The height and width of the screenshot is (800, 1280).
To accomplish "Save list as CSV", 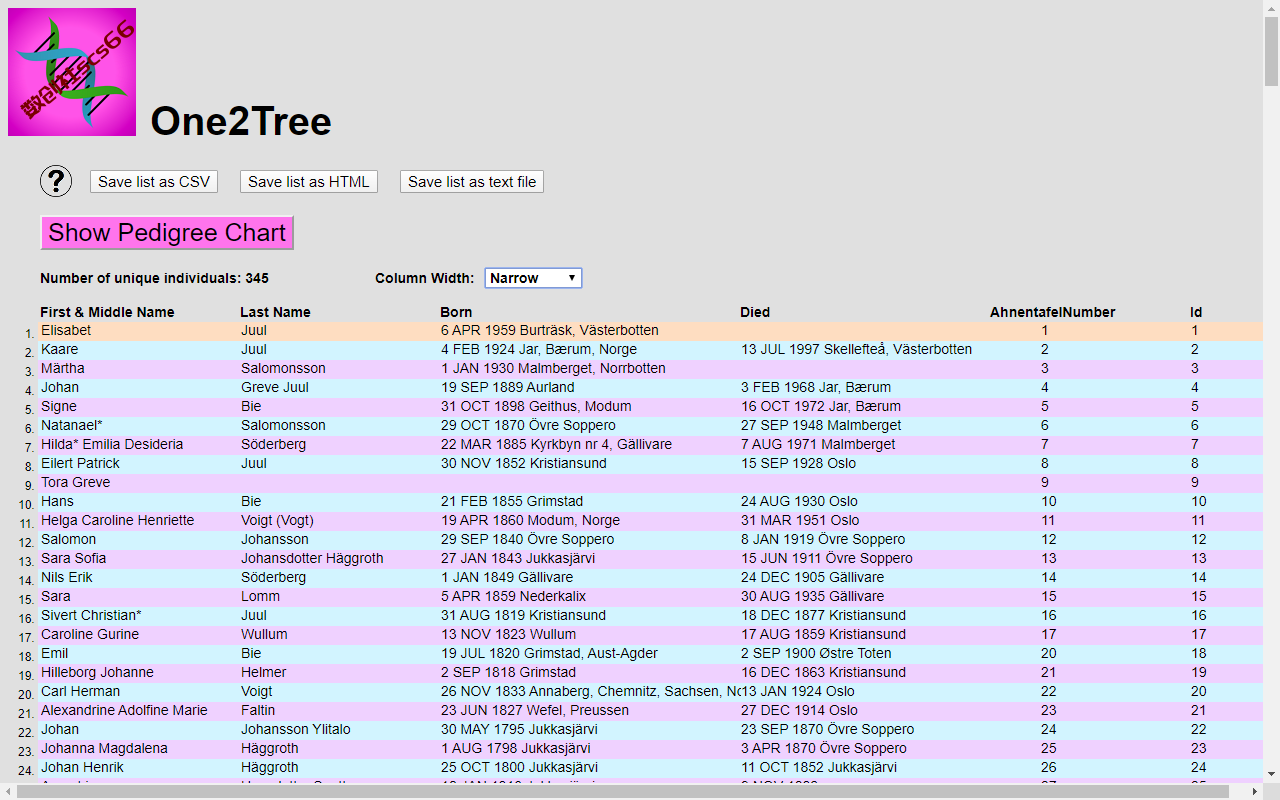I will pos(154,181).
